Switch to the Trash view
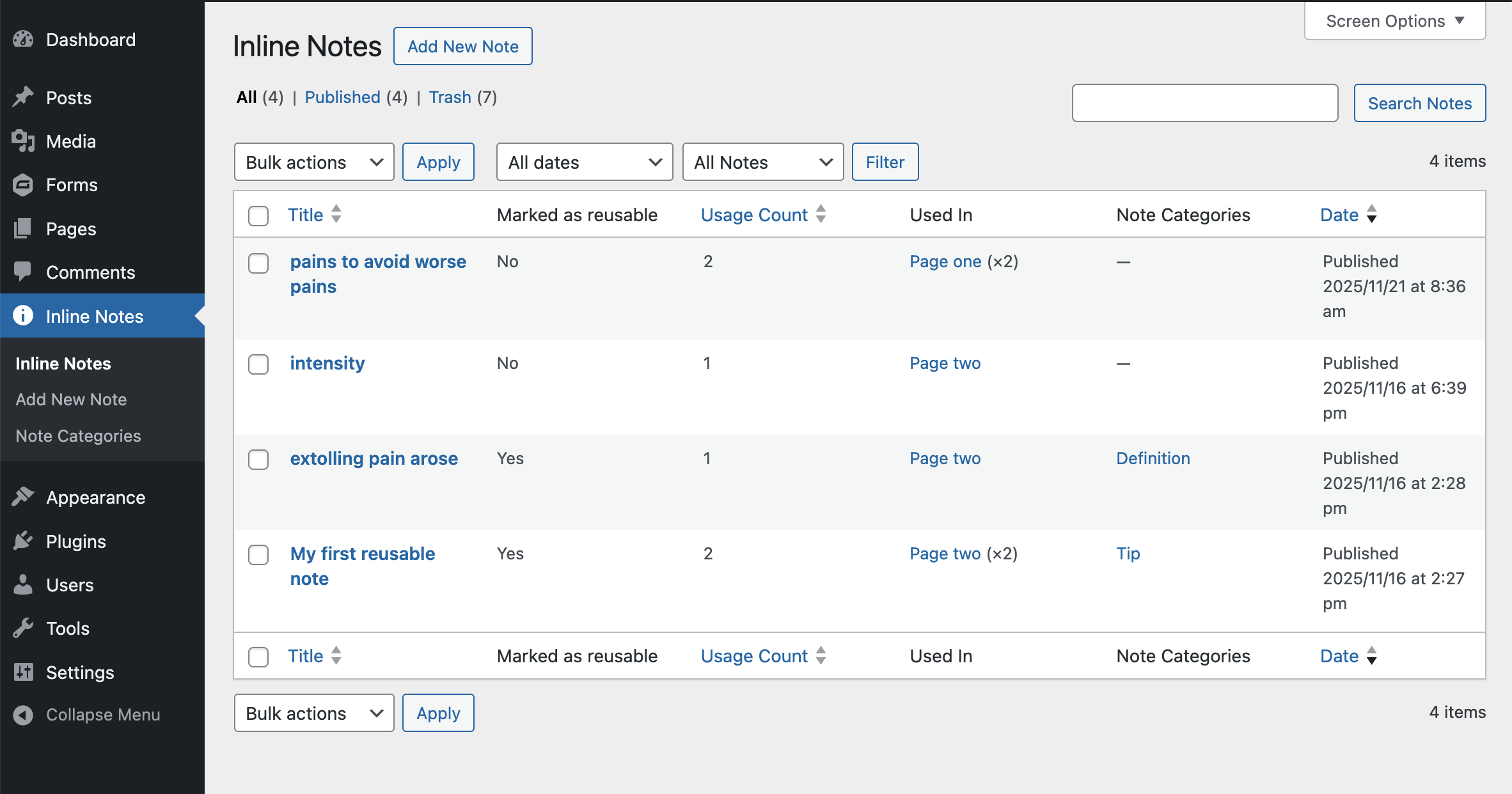The width and height of the screenshot is (1512, 794). pyautogui.click(x=450, y=97)
